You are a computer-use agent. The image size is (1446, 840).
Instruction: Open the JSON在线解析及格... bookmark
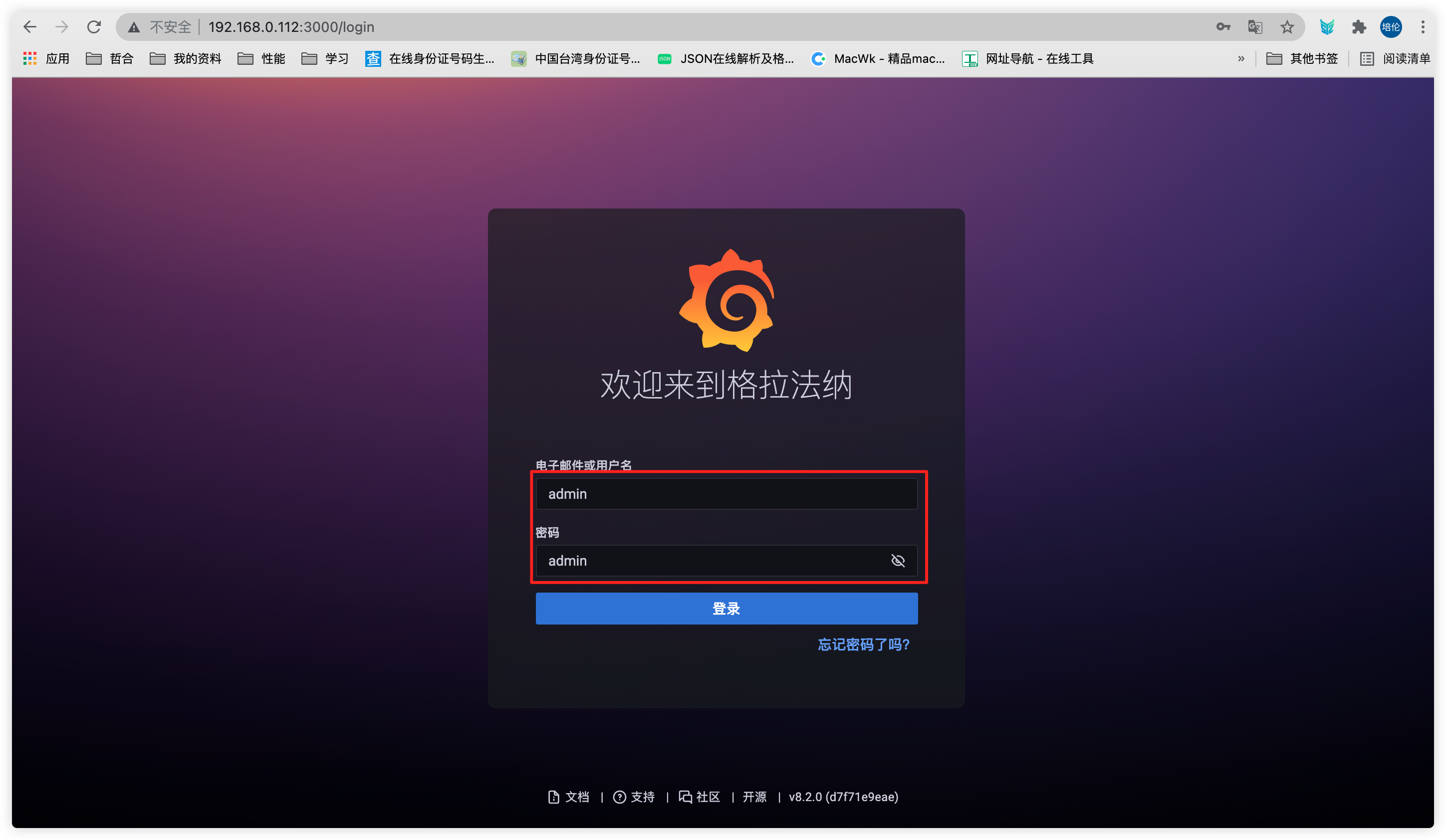pyautogui.click(x=726, y=58)
